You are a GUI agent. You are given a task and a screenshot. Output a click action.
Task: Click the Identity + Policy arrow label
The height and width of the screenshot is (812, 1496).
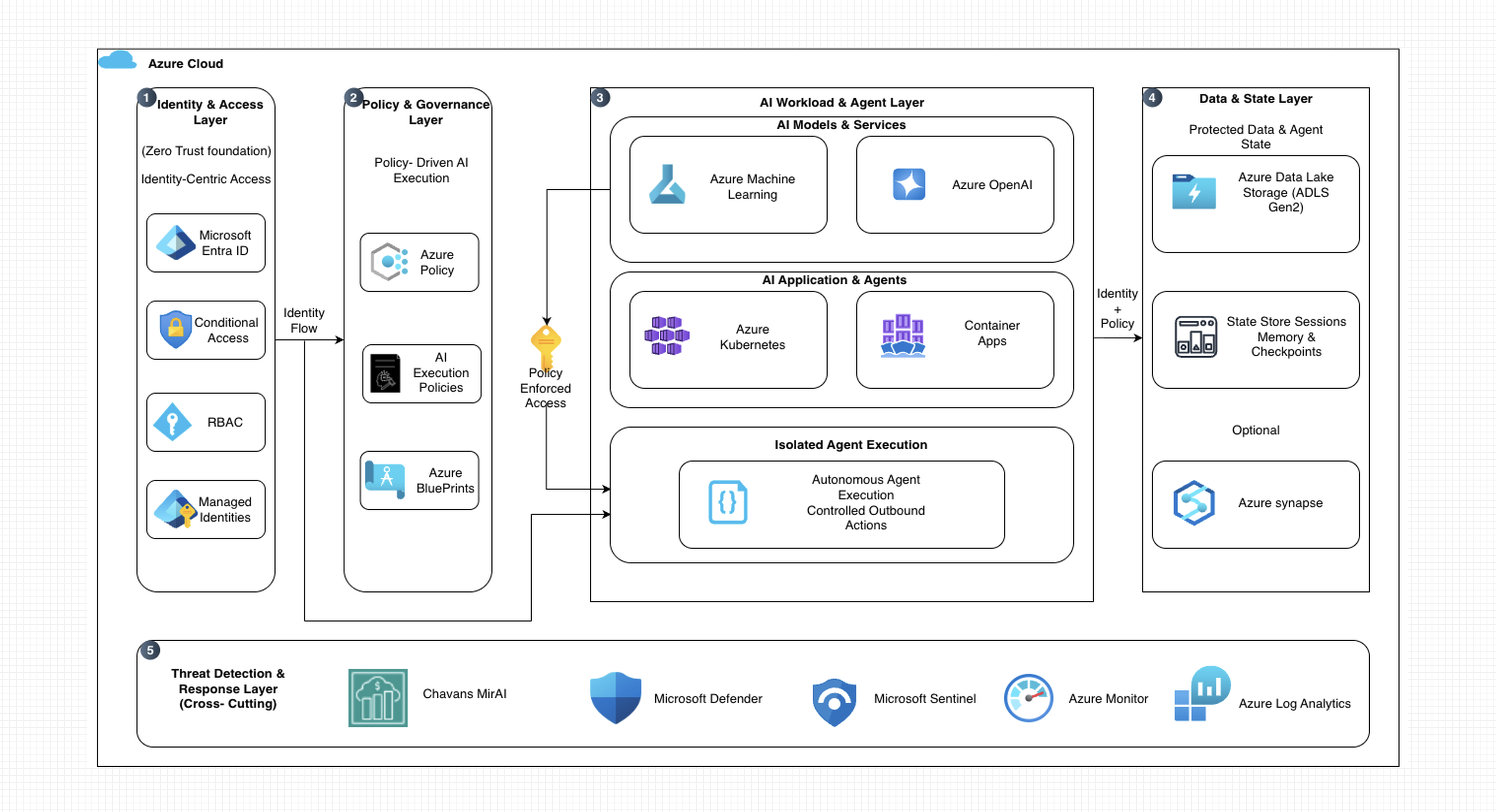1117,308
